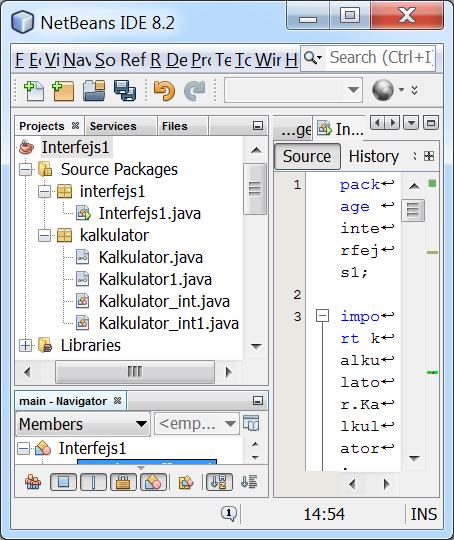Click the Undo toolbar icon
The width and height of the screenshot is (454, 540).
pyautogui.click(x=164, y=91)
